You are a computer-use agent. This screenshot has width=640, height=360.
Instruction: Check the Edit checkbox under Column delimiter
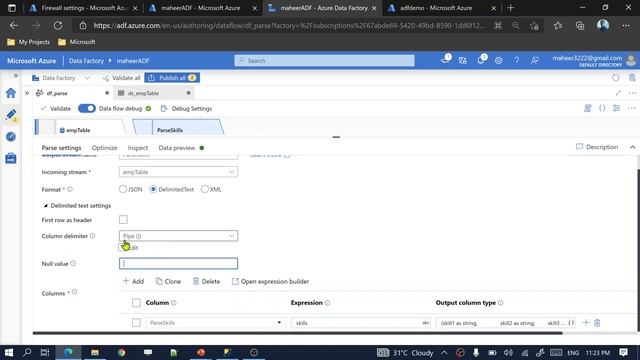[x=123, y=247]
